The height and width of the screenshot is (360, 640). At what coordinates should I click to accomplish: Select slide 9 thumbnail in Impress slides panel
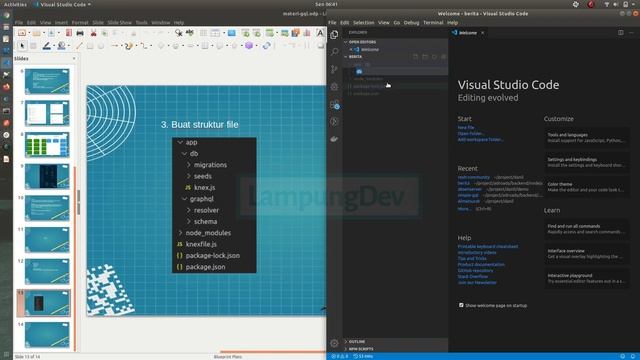point(47,176)
